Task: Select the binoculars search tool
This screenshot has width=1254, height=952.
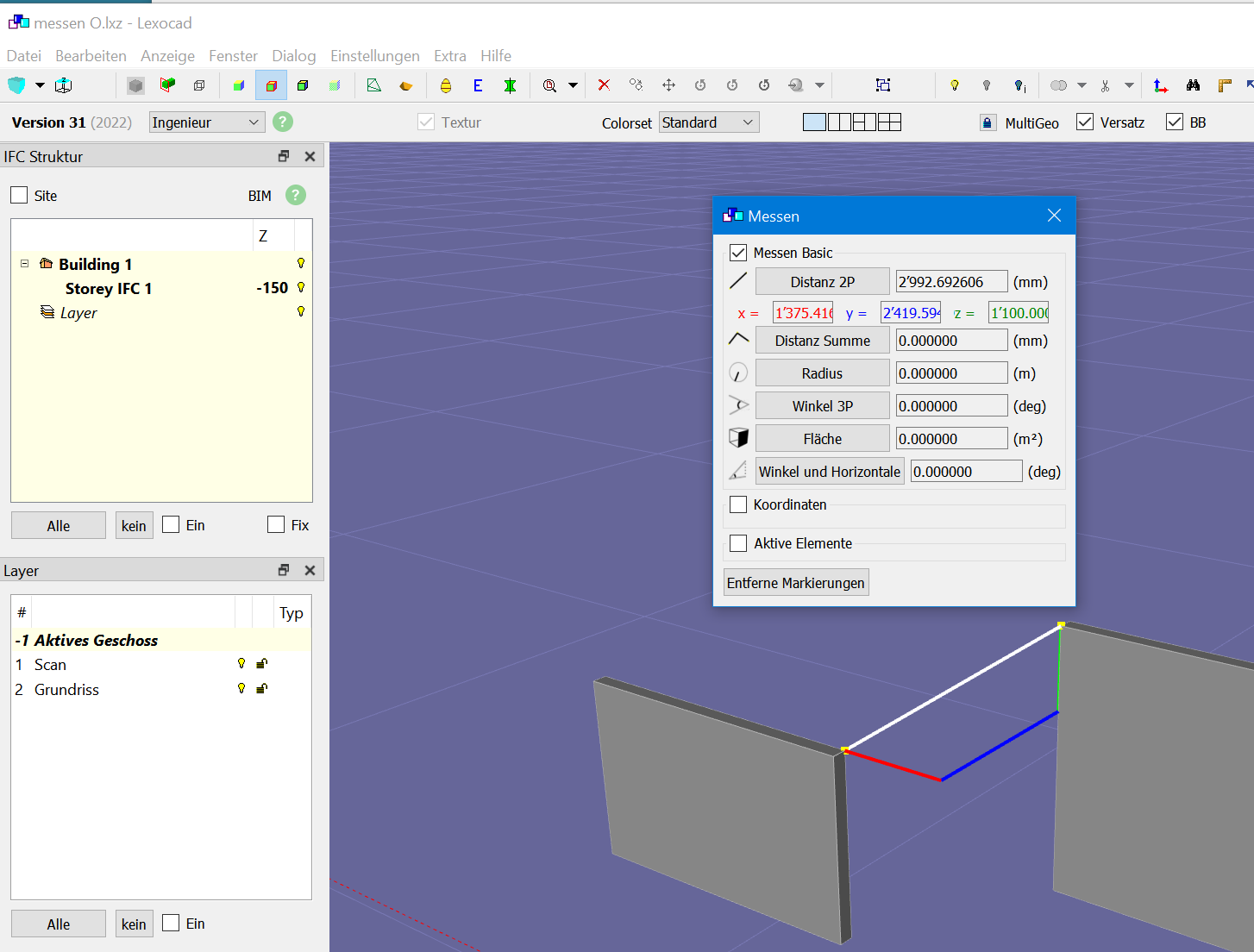Action: (1193, 85)
